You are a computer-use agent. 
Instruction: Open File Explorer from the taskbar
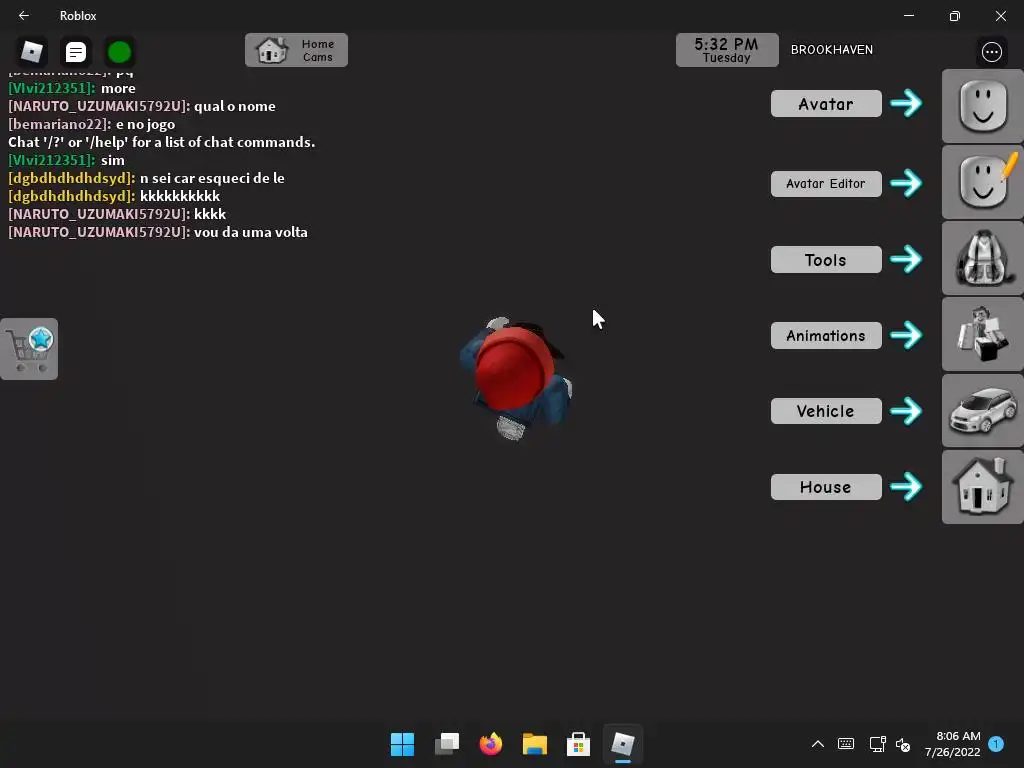click(534, 744)
